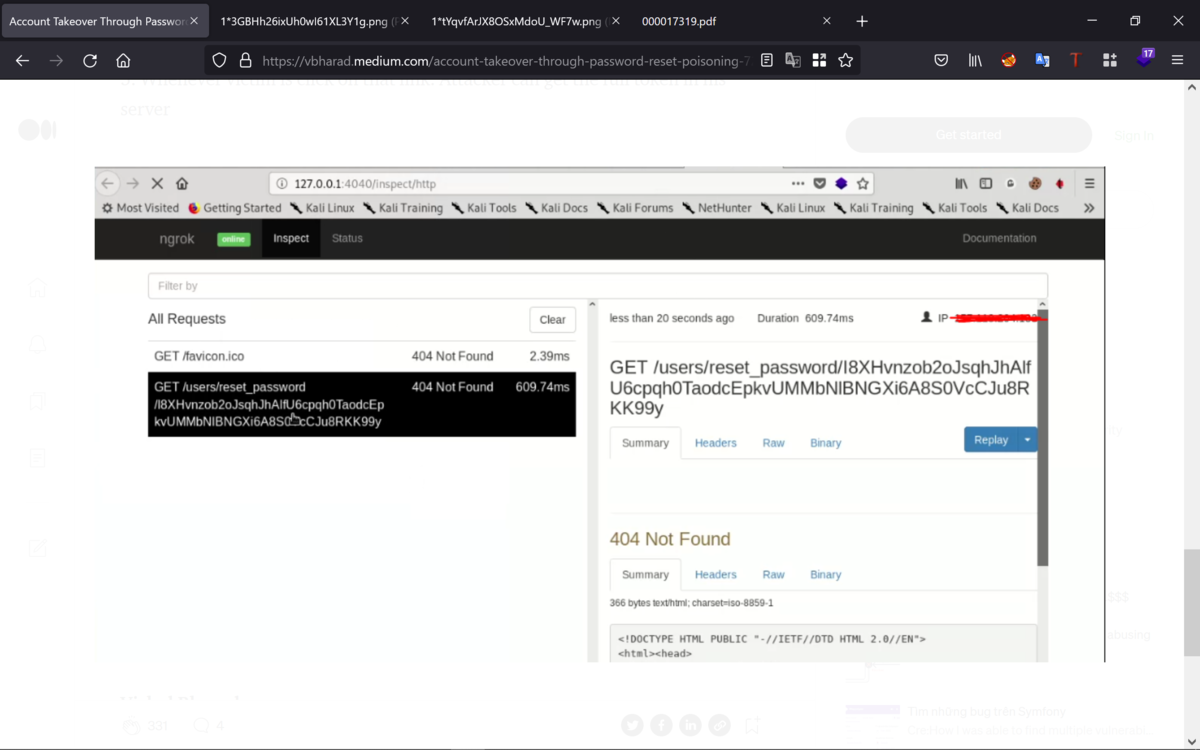Image resolution: width=1200 pixels, height=750 pixels.
Task: Share article via Twitter icon
Action: click(x=632, y=725)
